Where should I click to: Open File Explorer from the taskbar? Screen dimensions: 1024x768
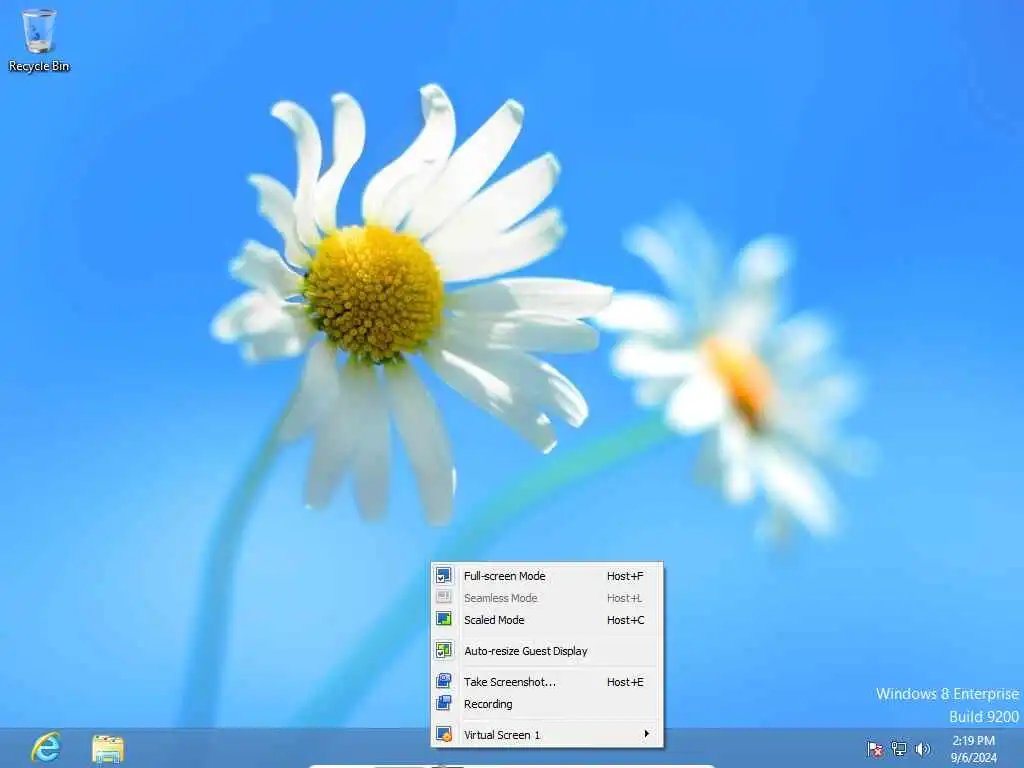[108, 748]
